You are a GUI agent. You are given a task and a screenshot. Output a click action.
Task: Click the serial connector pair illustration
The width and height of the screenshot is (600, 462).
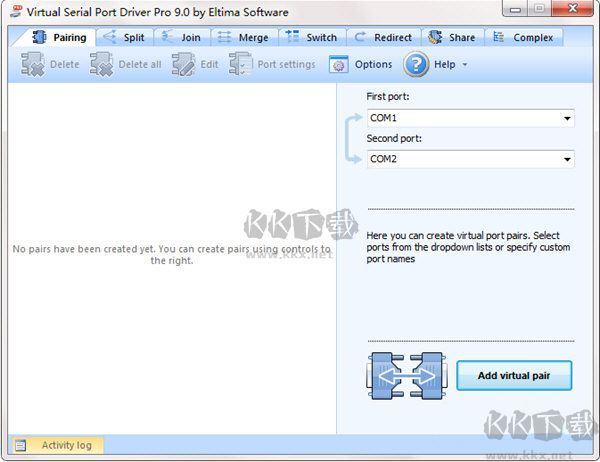point(406,376)
